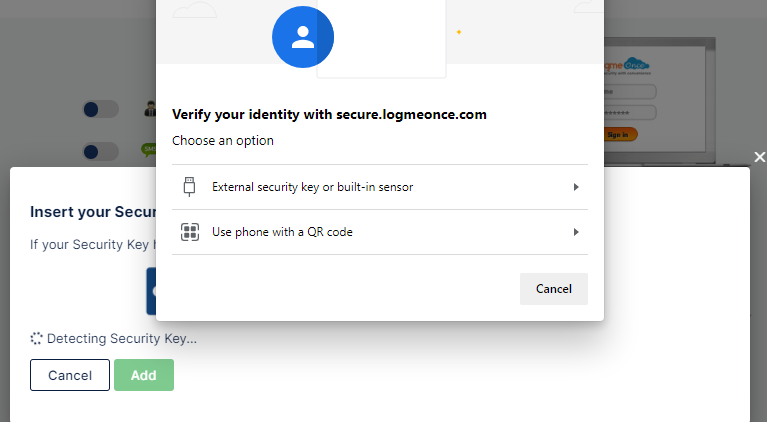Viewport: 767px width, 422px height.
Task: Expand the External security key option arrow
Action: [576, 187]
